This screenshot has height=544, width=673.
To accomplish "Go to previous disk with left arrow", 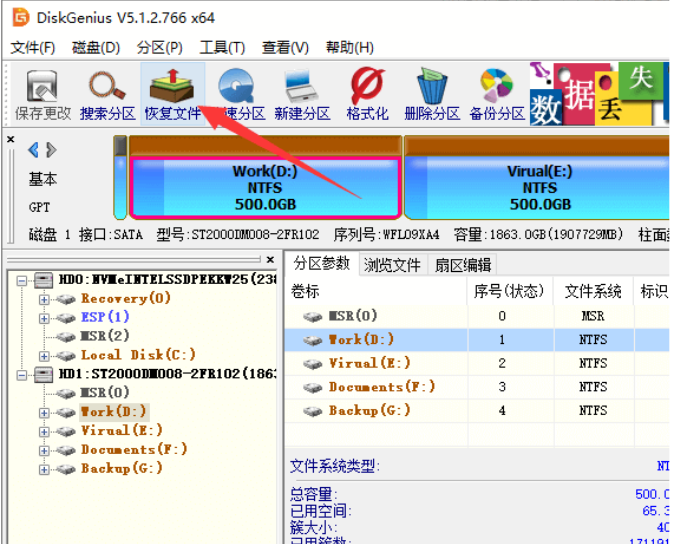I will (x=33, y=150).
